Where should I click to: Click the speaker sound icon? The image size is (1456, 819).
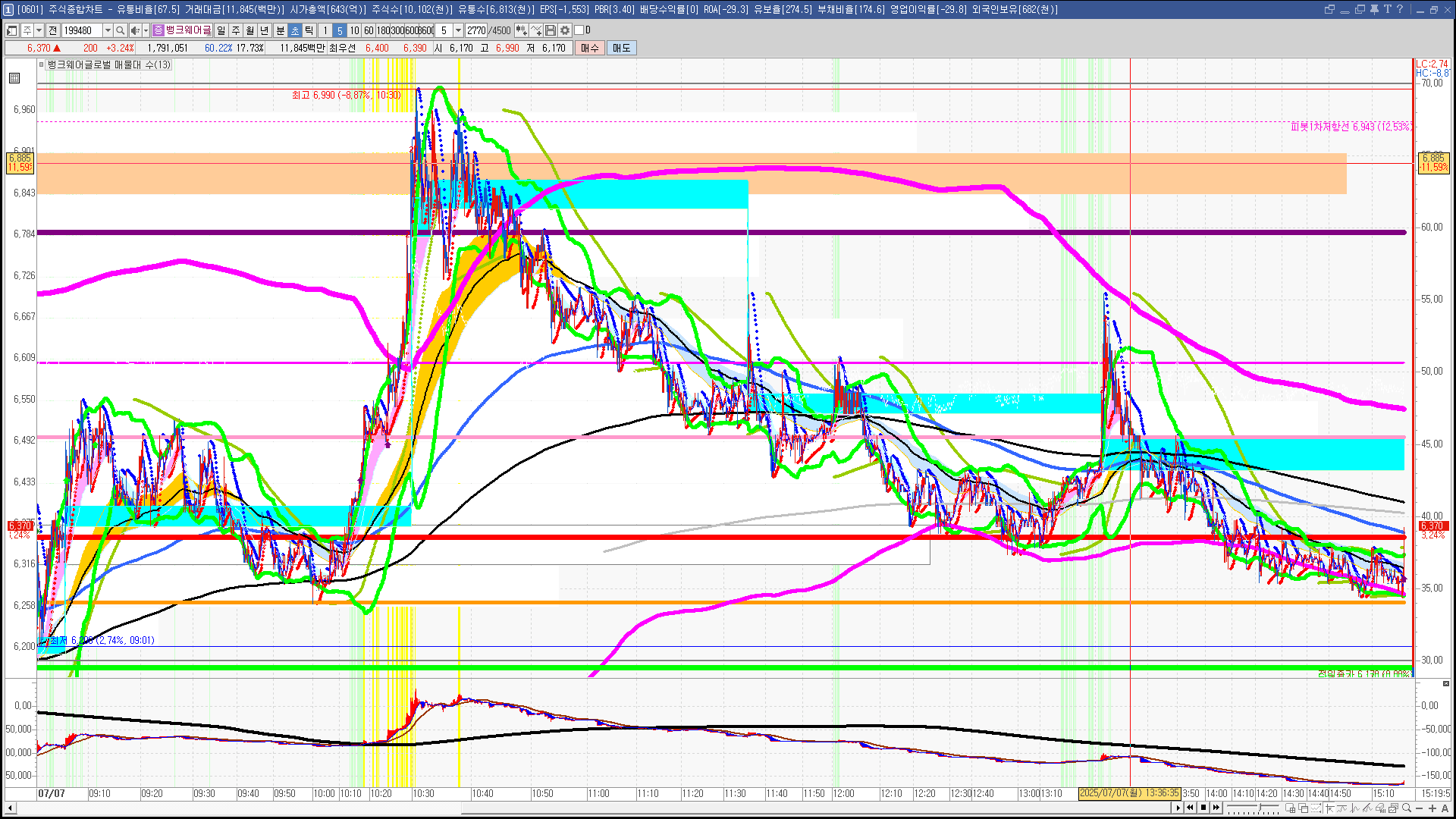point(135,30)
